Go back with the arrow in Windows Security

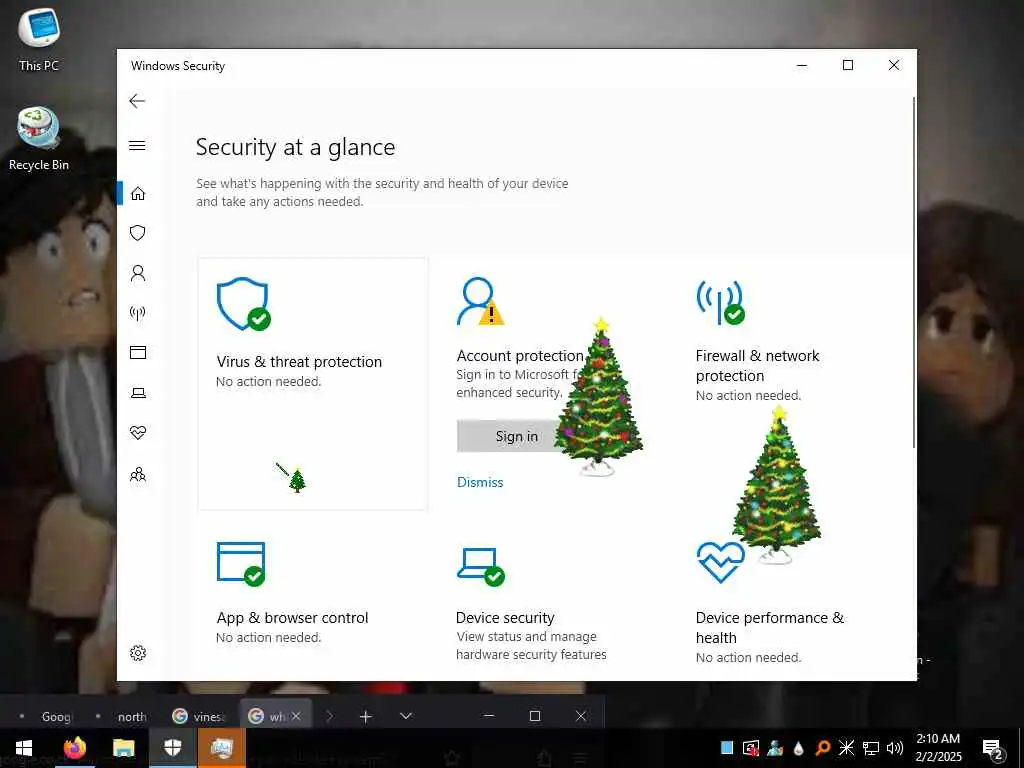pyautogui.click(x=137, y=101)
